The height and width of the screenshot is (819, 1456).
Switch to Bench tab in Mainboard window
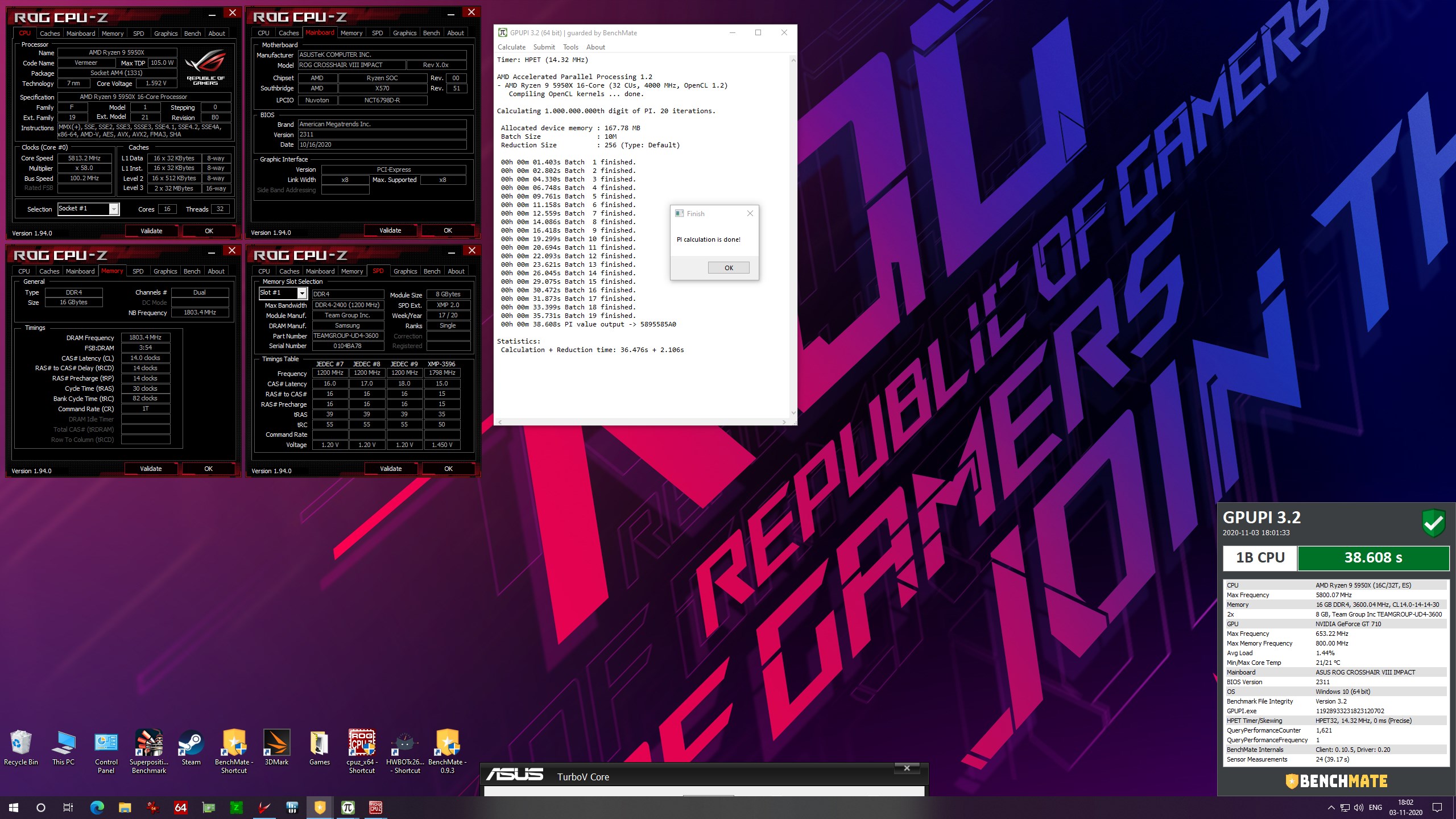(431, 33)
